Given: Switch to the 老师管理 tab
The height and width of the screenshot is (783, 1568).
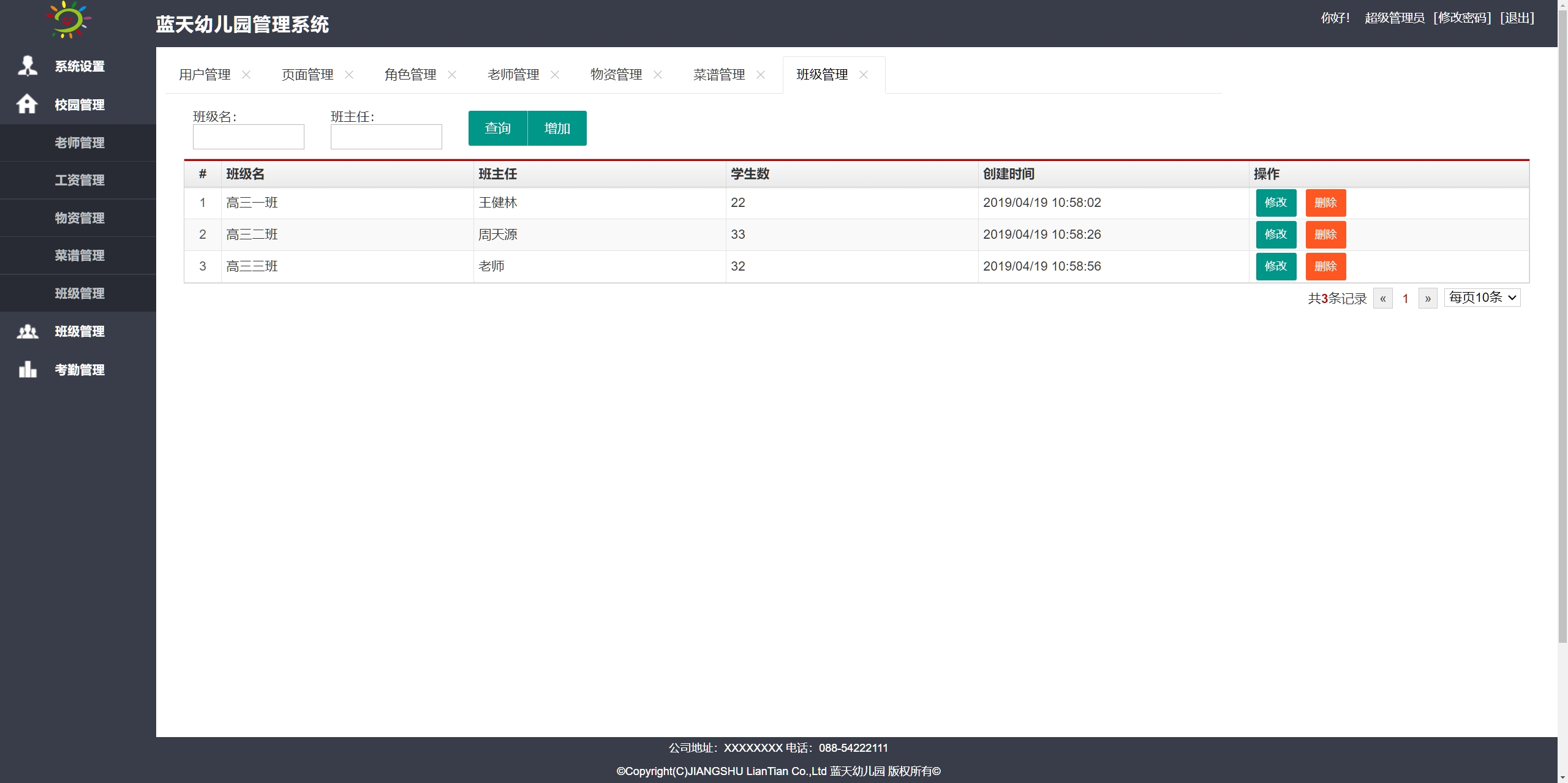Looking at the screenshot, I should (513, 75).
